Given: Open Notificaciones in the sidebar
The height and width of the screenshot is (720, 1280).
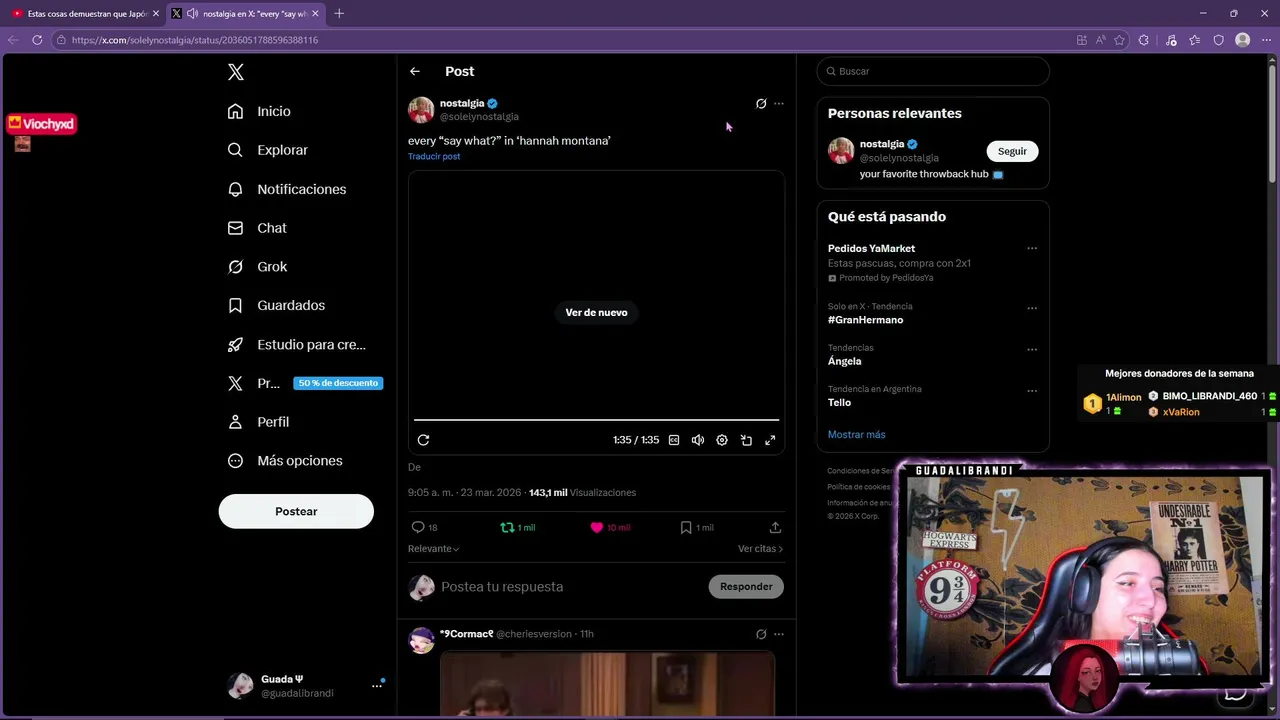Looking at the screenshot, I should tap(286, 189).
